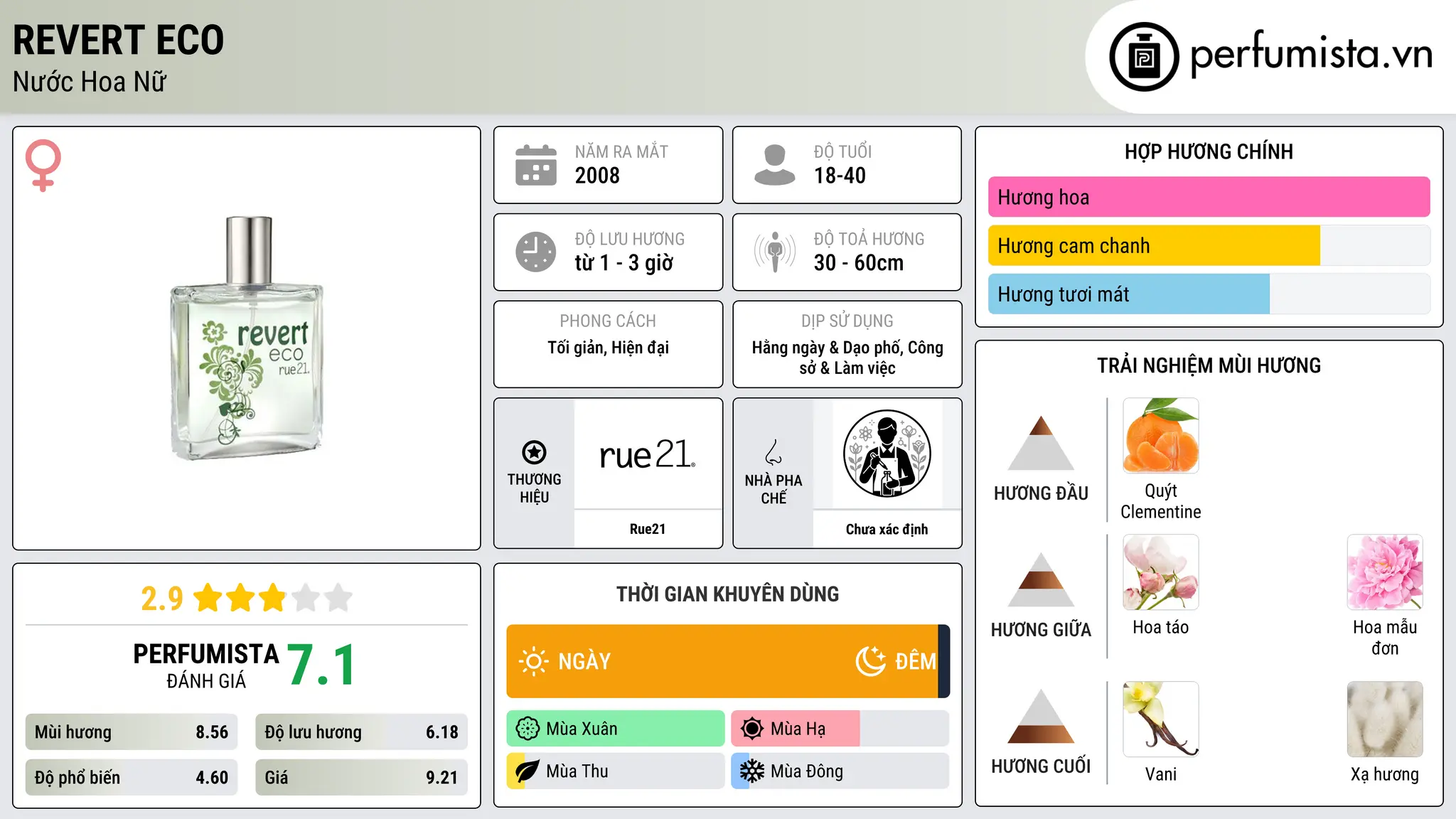Click the HỢP HƯƠNG CHÍNH heading
The height and width of the screenshot is (819, 1456).
[x=1209, y=151]
